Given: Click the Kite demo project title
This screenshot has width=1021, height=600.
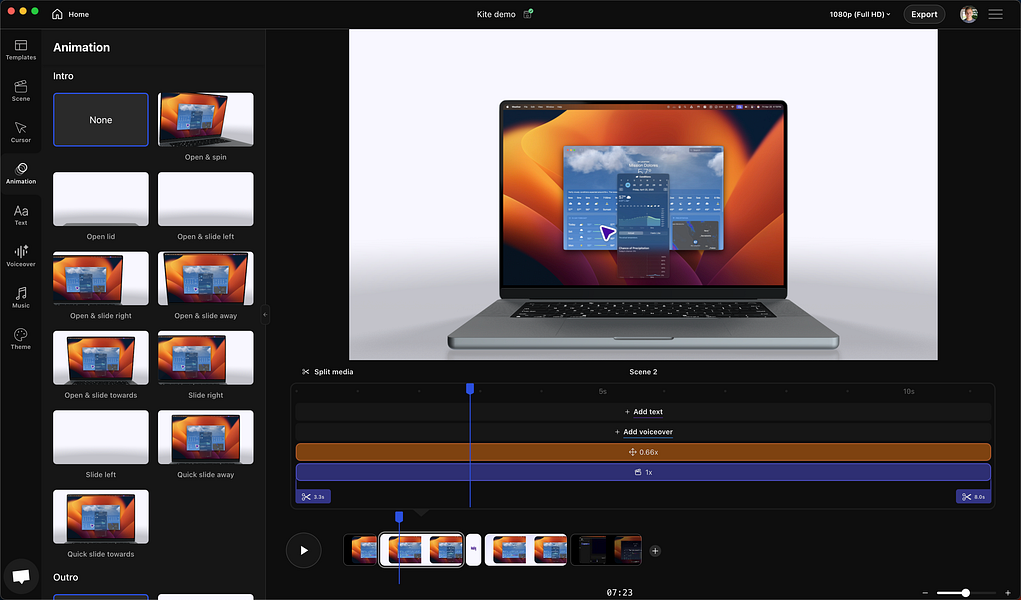Looking at the screenshot, I should tap(496, 14).
